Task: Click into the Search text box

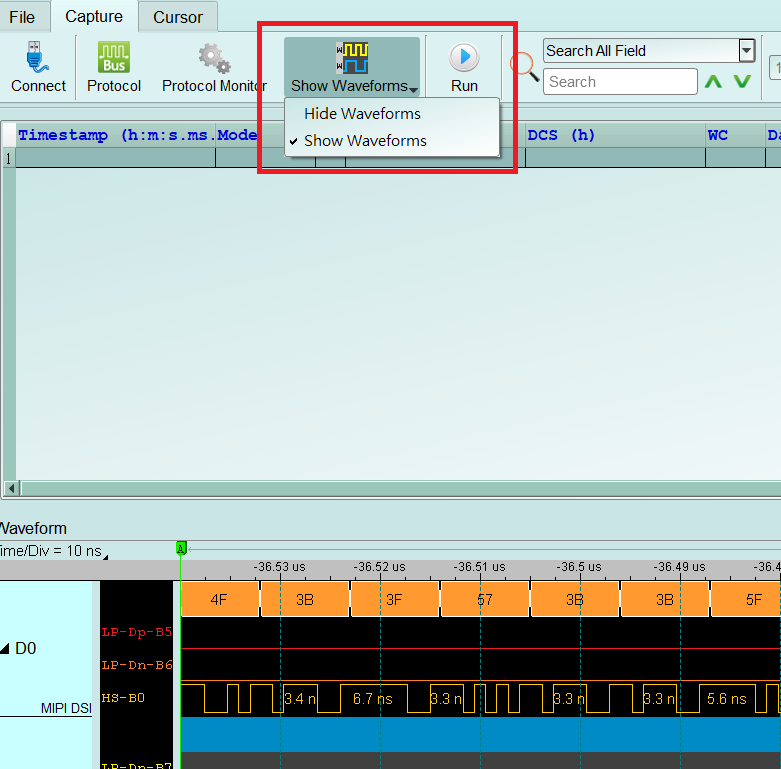Action: [x=620, y=82]
